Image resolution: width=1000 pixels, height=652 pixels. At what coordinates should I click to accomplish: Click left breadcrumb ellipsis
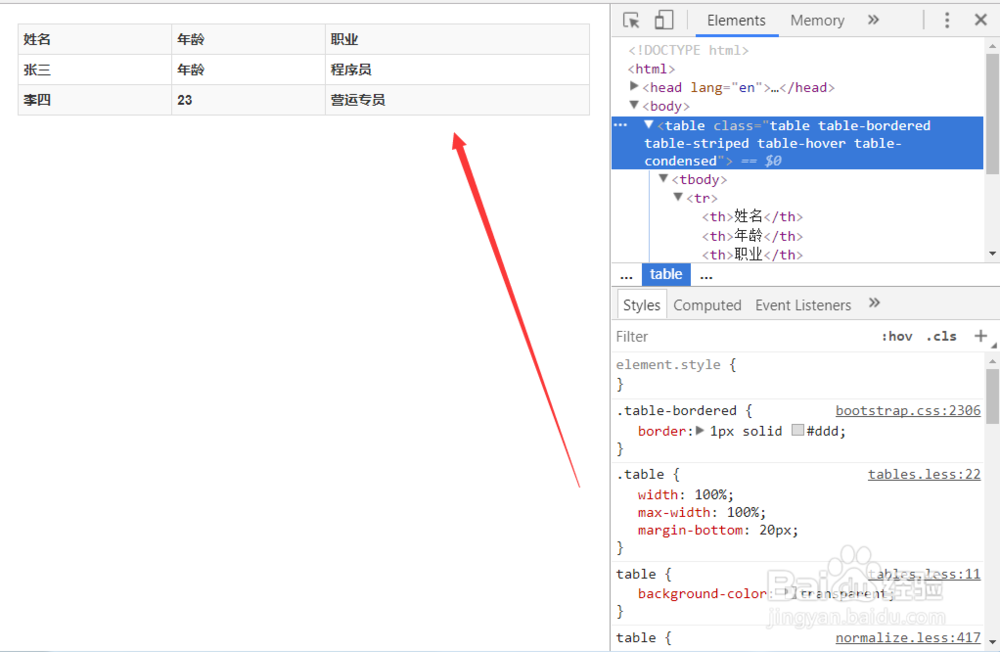click(x=626, y=276)
